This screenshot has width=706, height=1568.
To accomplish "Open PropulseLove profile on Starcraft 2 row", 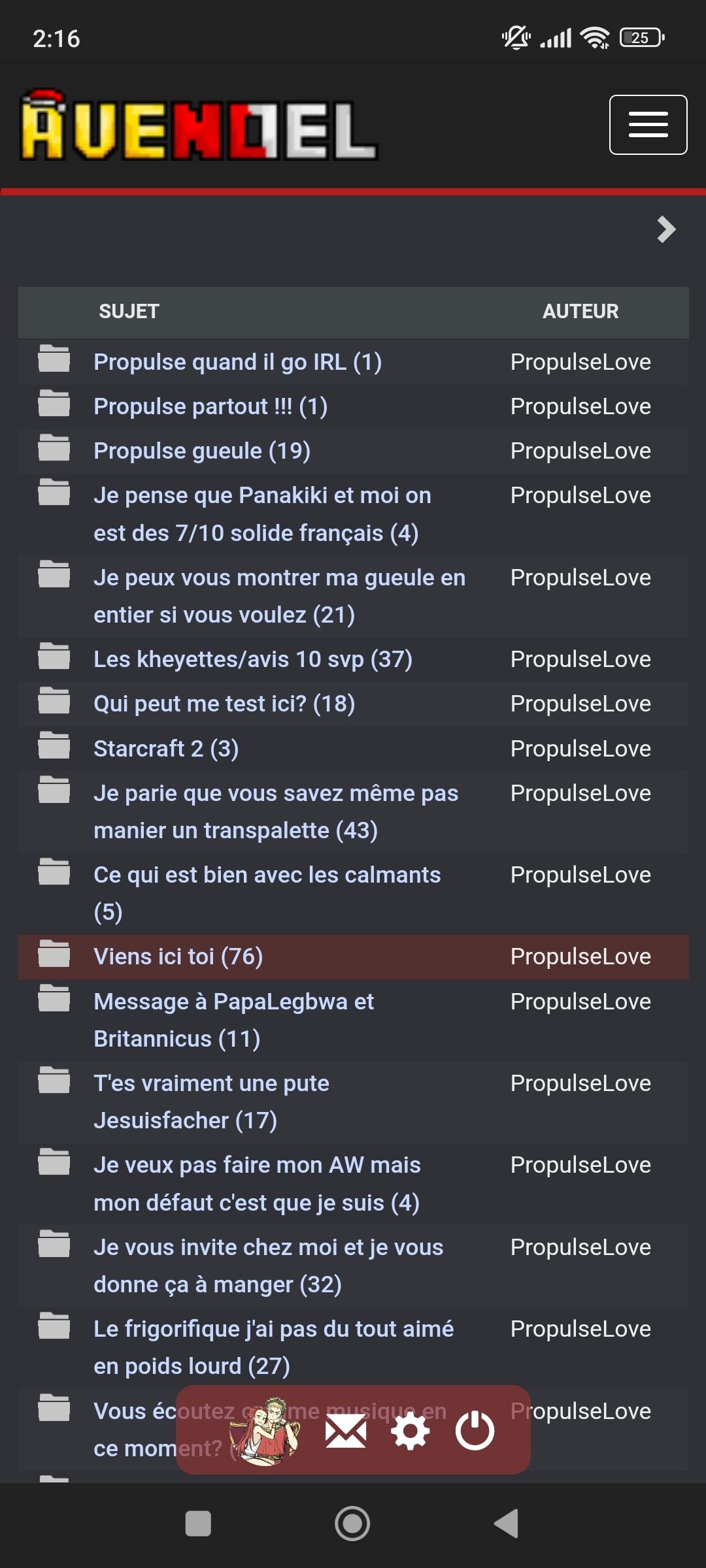I will [x=580, y=749].
